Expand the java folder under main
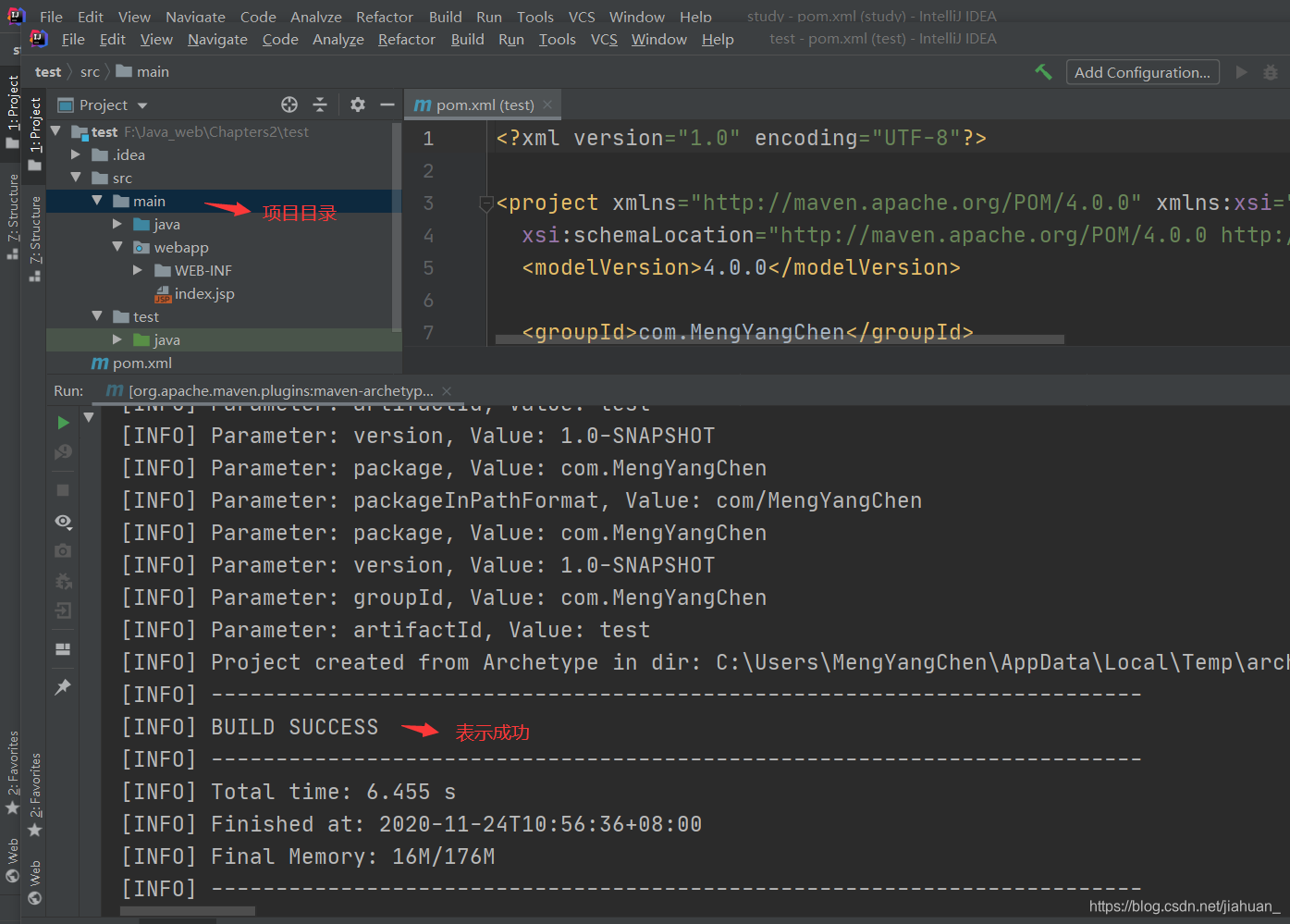This screenshot has width=1290, height=924. pos(117,224)
